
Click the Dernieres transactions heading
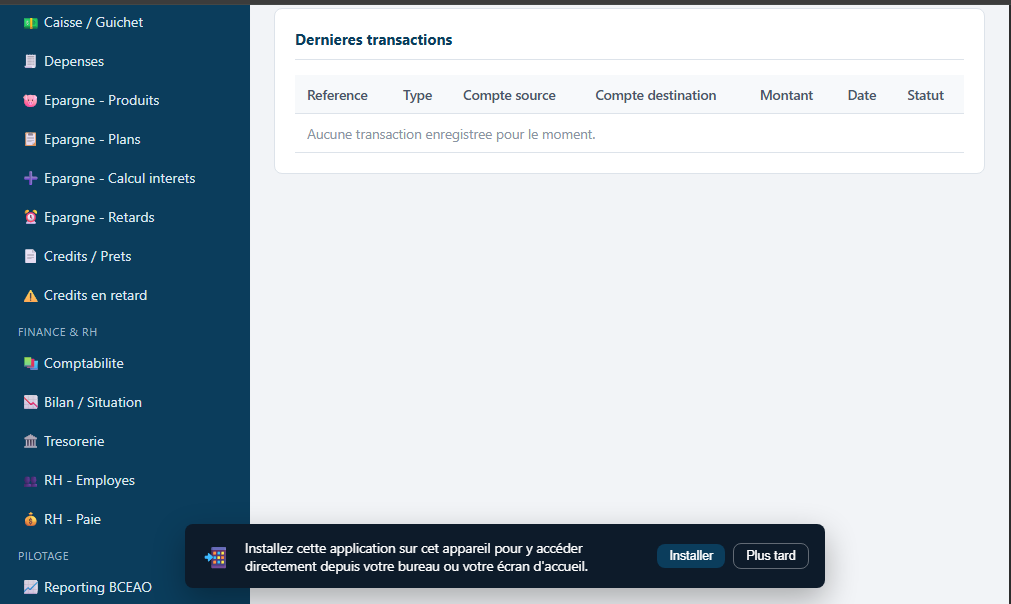pos(374,40)
